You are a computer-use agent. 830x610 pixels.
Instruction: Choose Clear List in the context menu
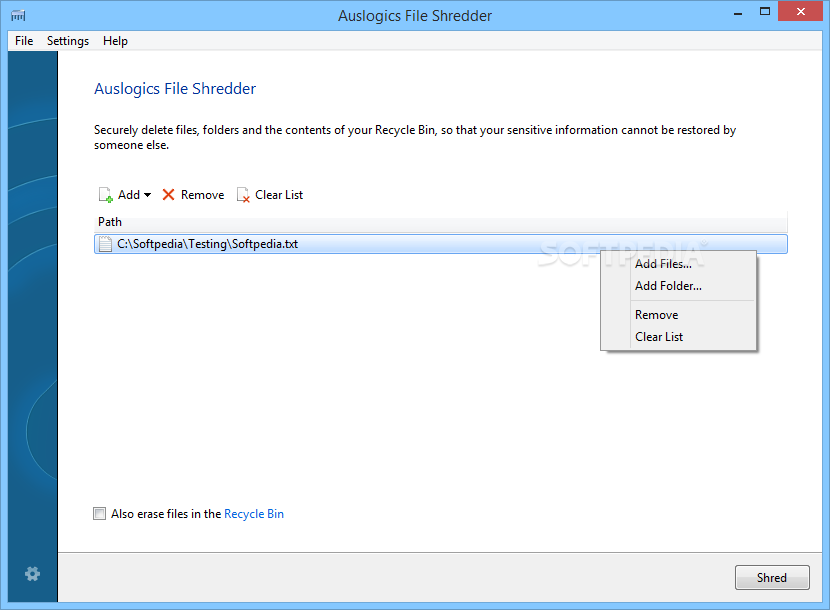(x=678, y=337)
